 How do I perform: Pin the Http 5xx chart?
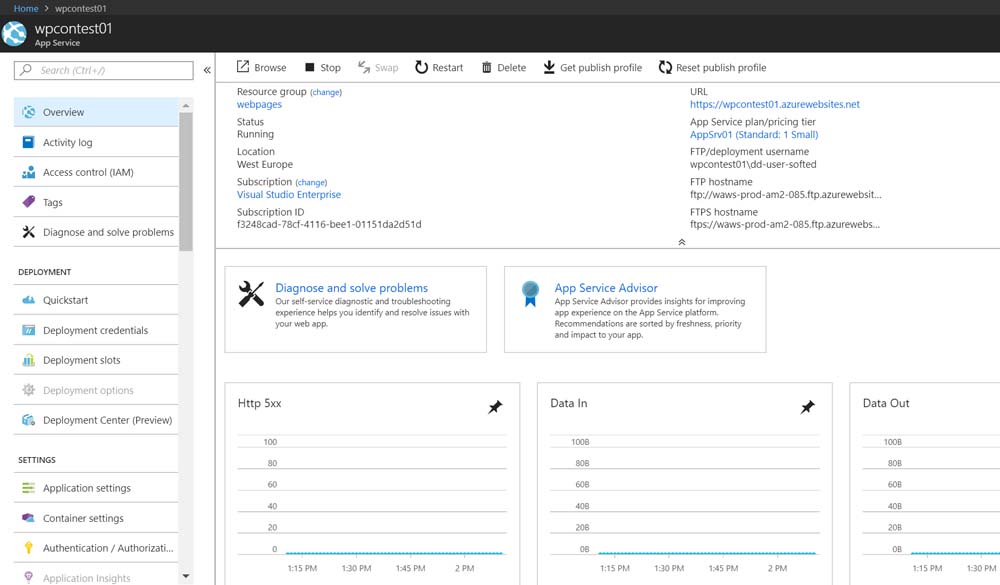495,407
